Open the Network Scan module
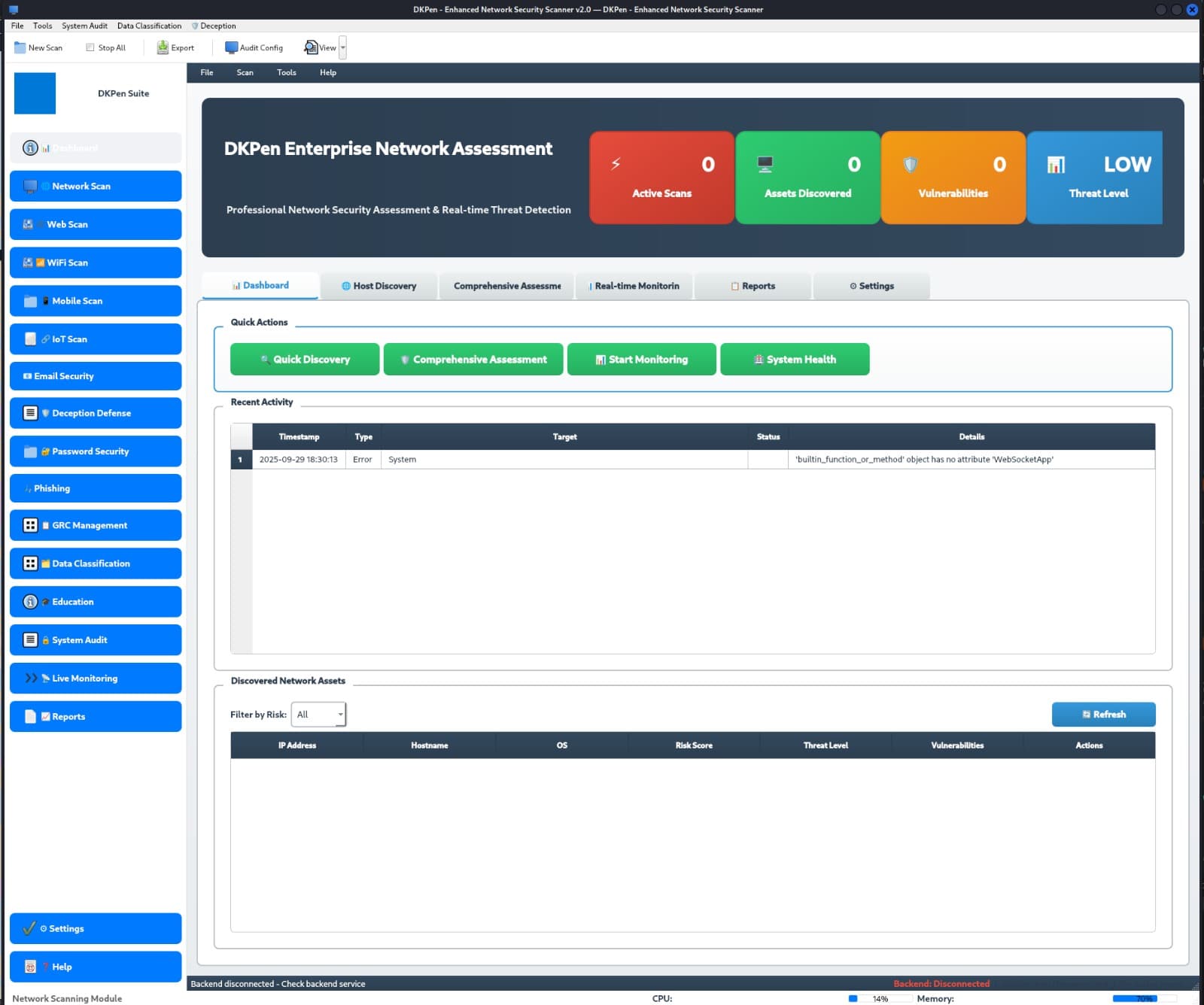Screen dimensions: 1204x1005 96,186
